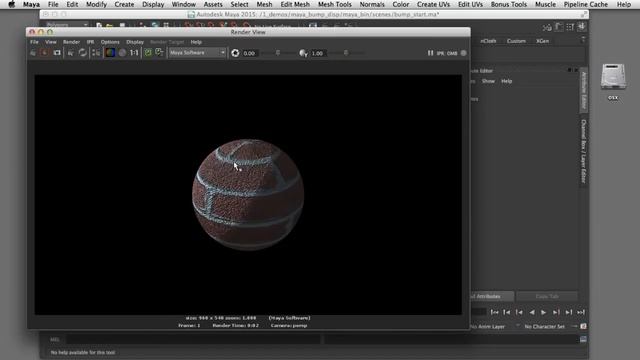The height and width of the screenshot is (360, 640).
Task: Click the Copy Tab button
Action: [x=547, y=296]
